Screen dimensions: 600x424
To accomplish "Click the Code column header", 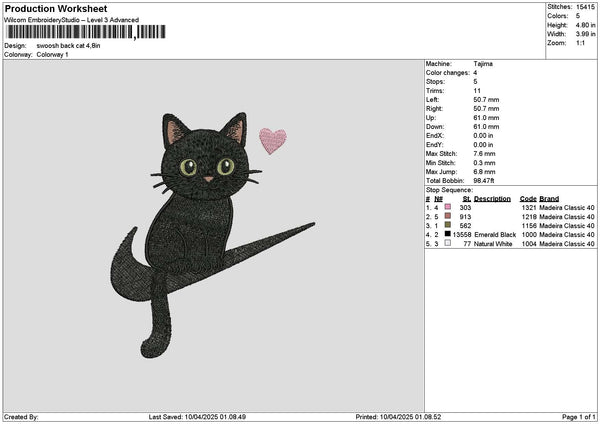I will pos(528,199).
